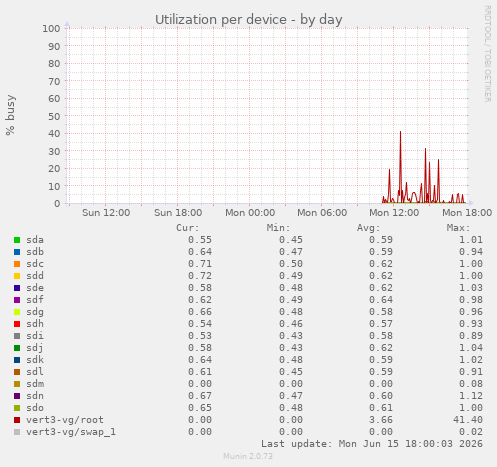Image resolution: width=497 pixels, height=467 pixels.
Task: Select the sdm legend label
Action: point(35,384)
